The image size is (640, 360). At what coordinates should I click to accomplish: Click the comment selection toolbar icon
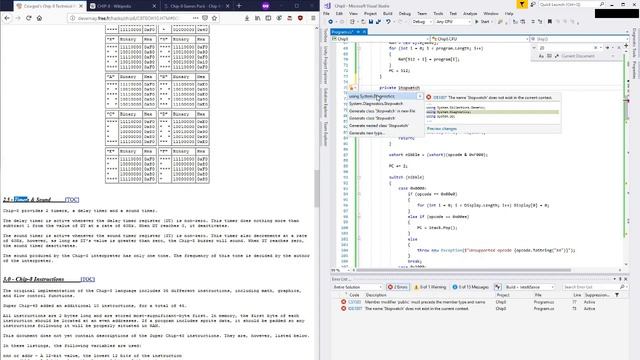(x=533, y=22)
